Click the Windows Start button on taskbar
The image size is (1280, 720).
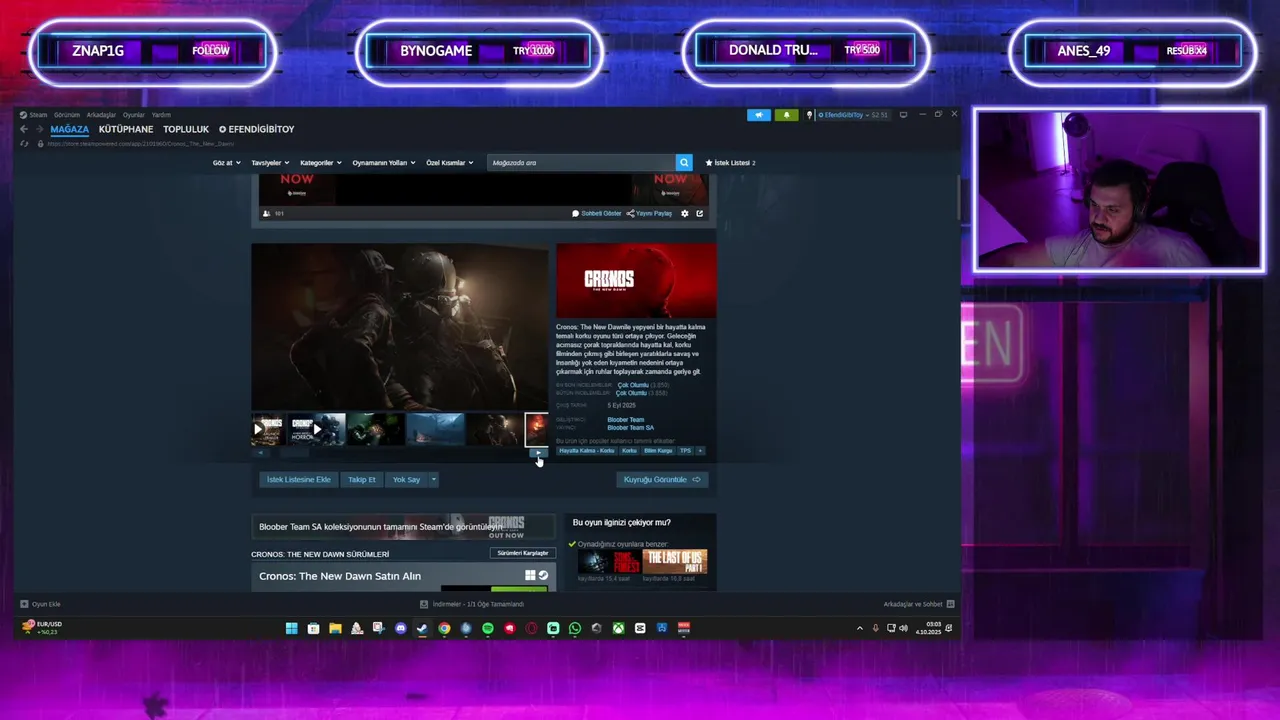pos(291,628)
